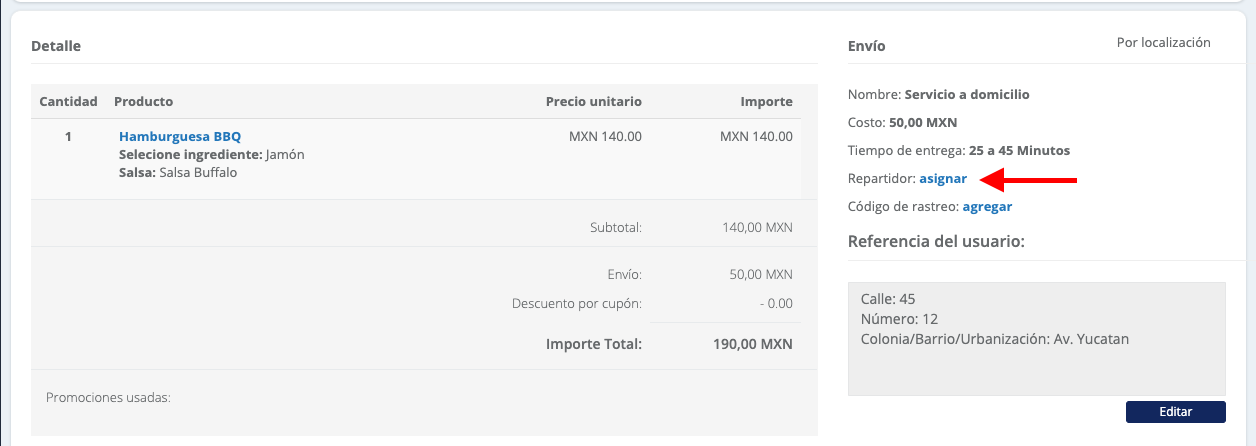Click the 'asignar' repartidor link
Image resolution: width=1256 pixels, height=446 pixels.
pyautogui.click(x=943, y=179)
